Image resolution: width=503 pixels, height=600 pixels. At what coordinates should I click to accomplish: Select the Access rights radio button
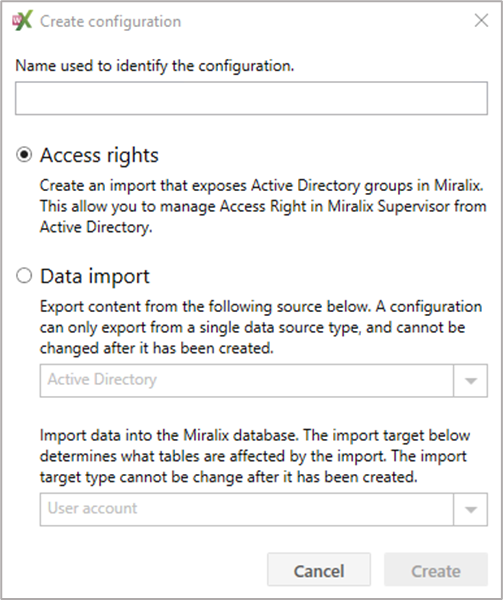24,155
